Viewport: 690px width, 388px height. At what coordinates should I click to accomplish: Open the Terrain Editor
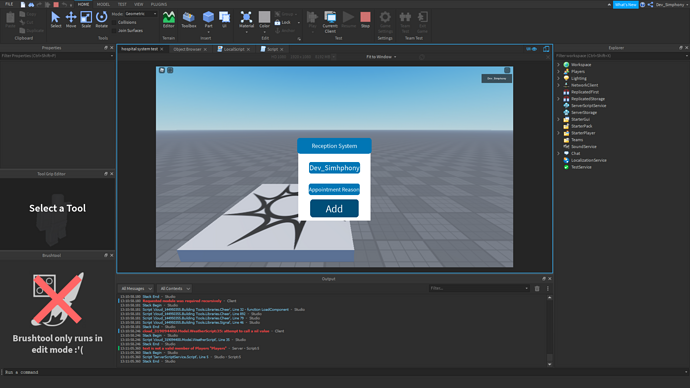(x=169, y=19)
